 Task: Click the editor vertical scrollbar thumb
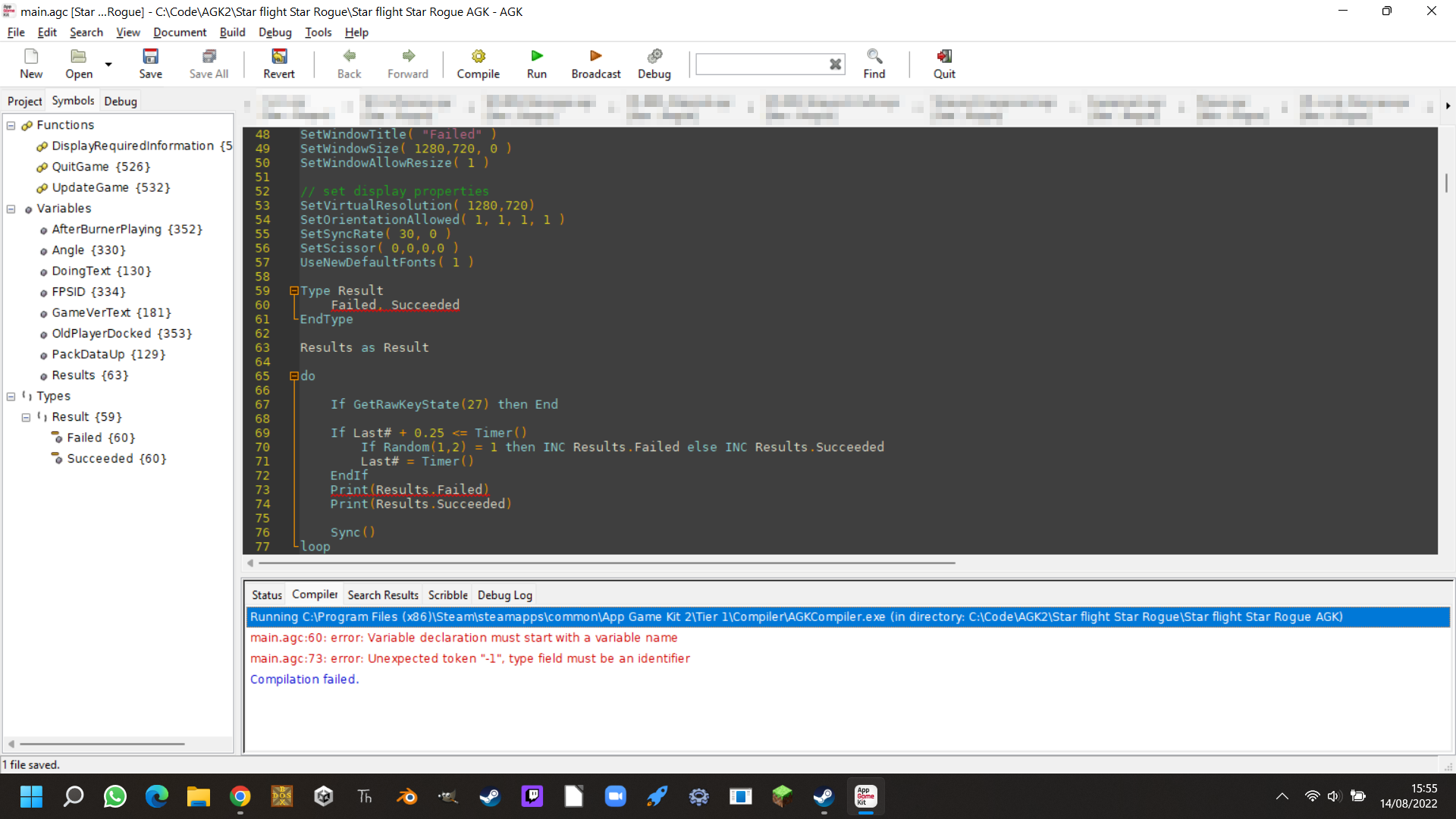point(1446,182)
